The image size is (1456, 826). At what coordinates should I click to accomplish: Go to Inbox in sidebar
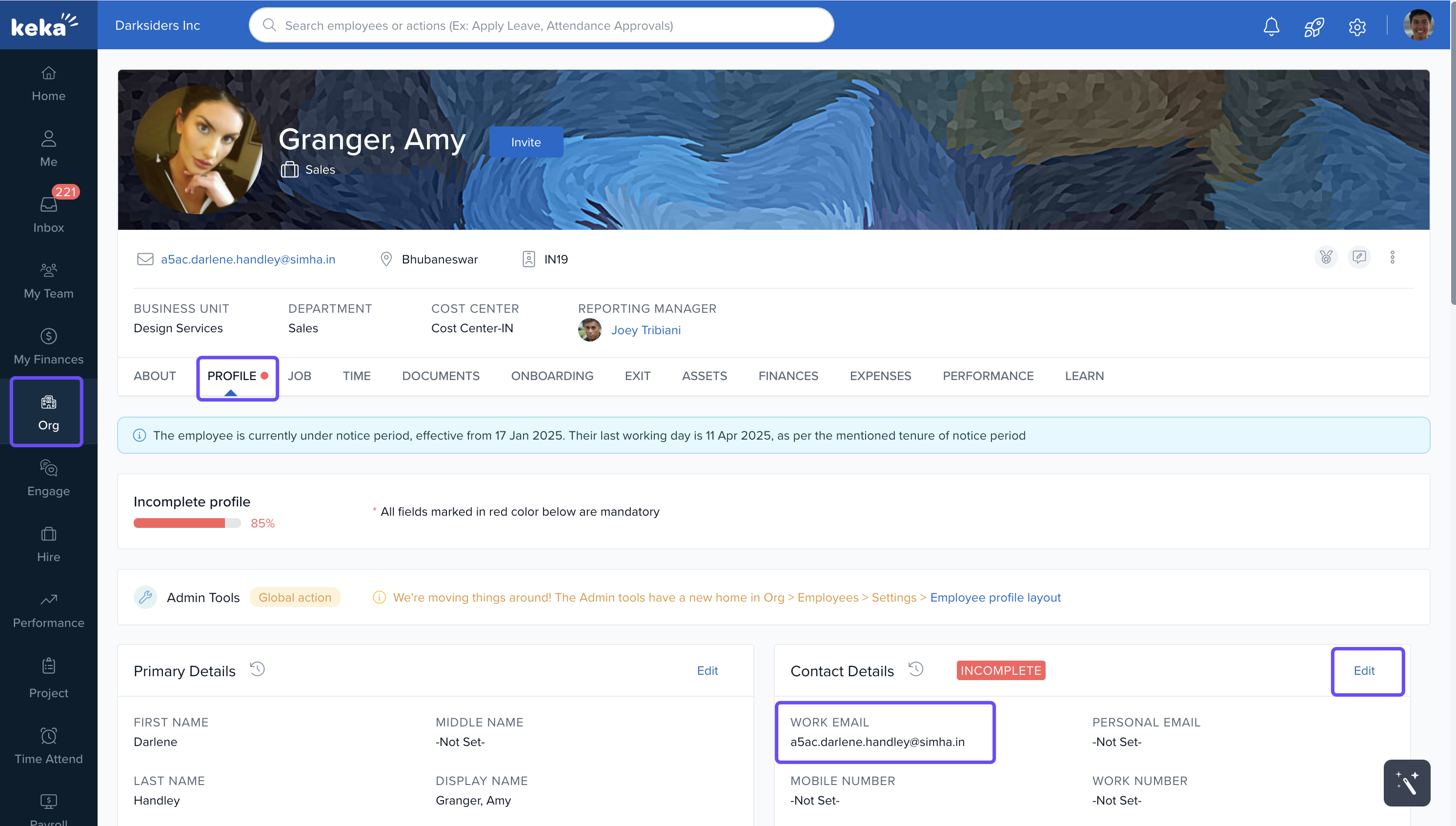pos(48,214)
